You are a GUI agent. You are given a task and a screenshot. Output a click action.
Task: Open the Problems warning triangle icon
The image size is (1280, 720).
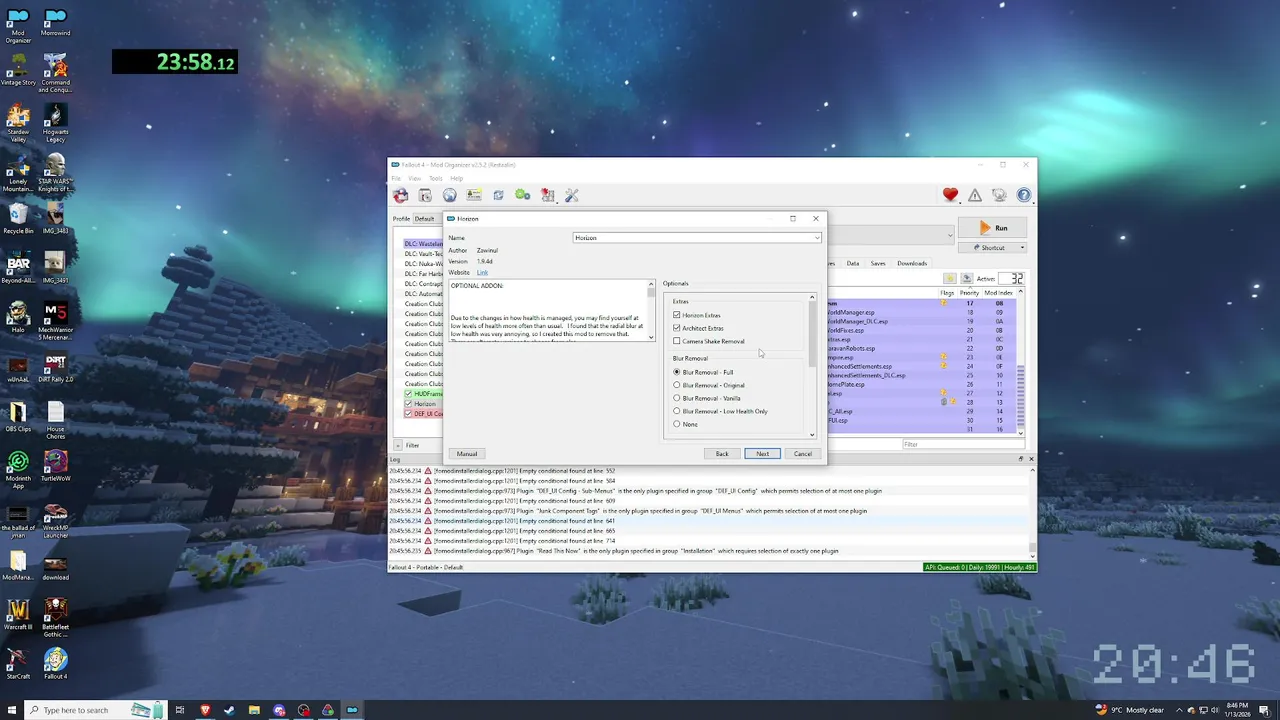pyautogui.click(x=975, y=195)
